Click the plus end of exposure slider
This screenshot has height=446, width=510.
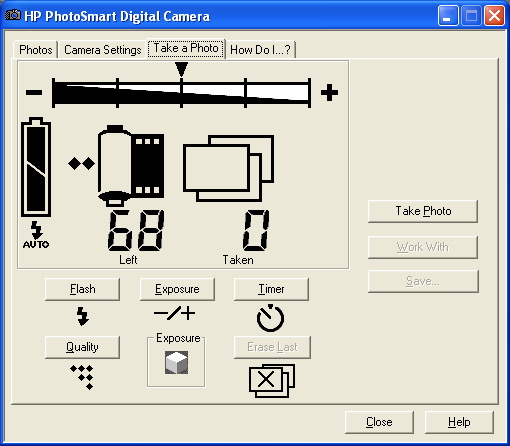tap(329, 92)
